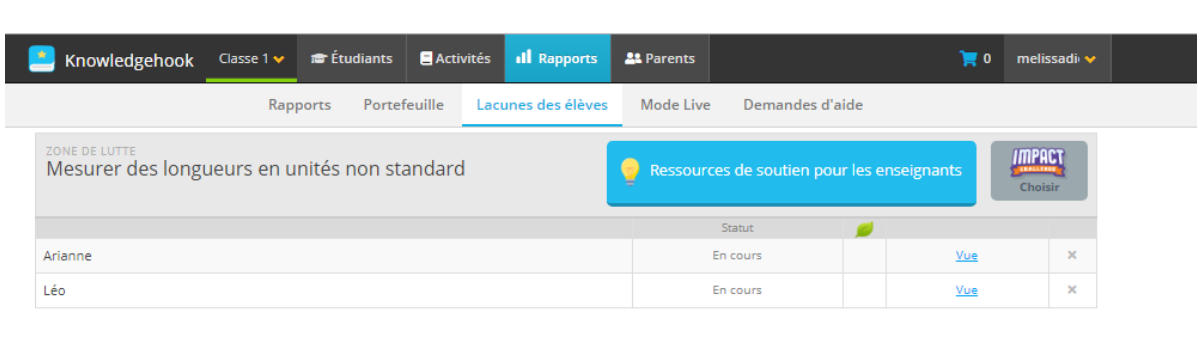Click Arianne's En cours status

coord(737,256)
